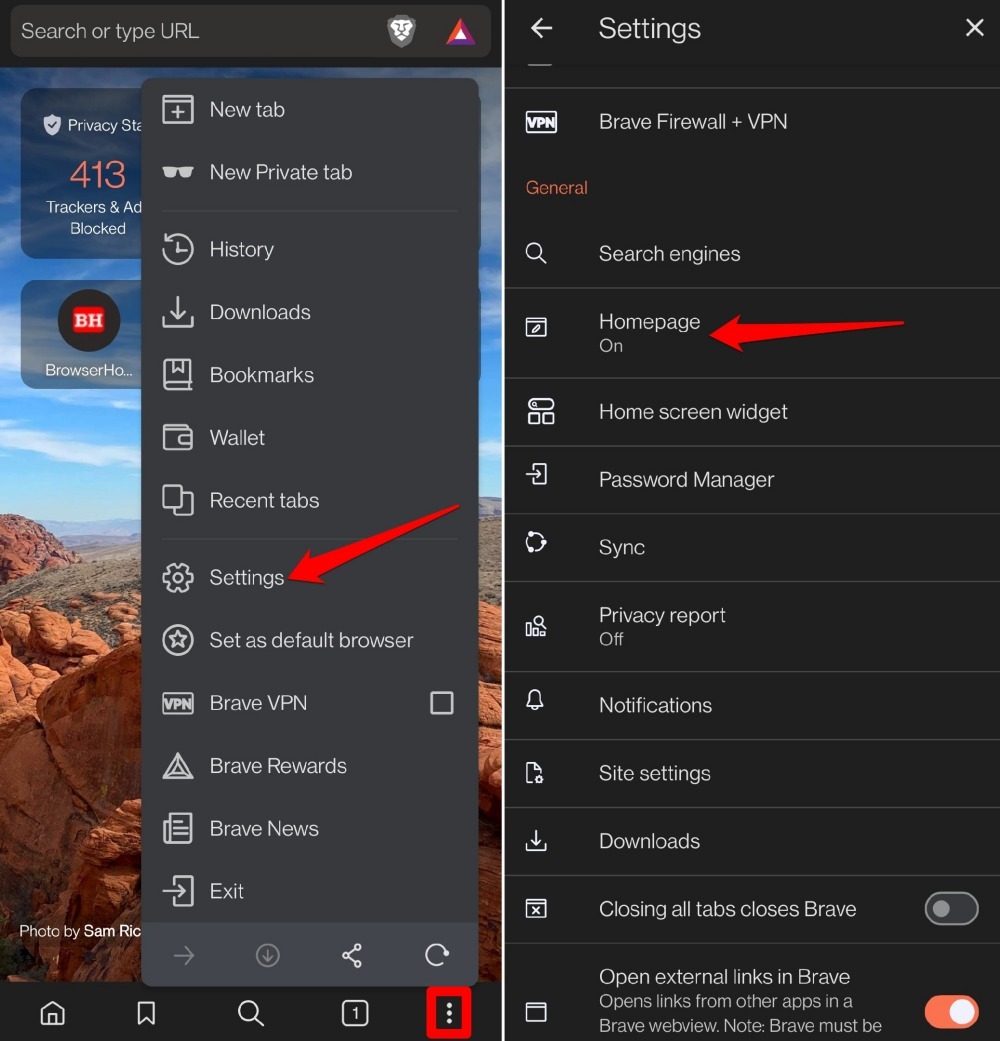Tap the magnifier icon beside Search engines

tap(536, 254)
